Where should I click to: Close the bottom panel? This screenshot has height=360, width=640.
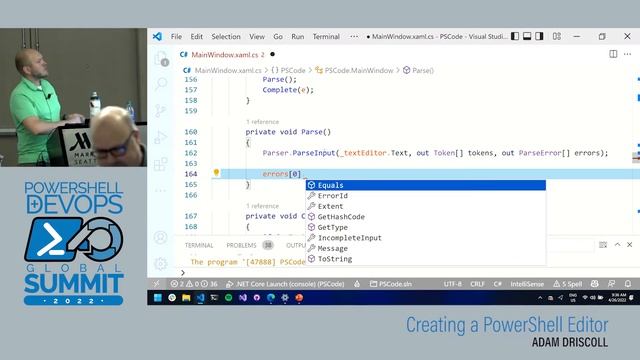click(x=629, y=244)
